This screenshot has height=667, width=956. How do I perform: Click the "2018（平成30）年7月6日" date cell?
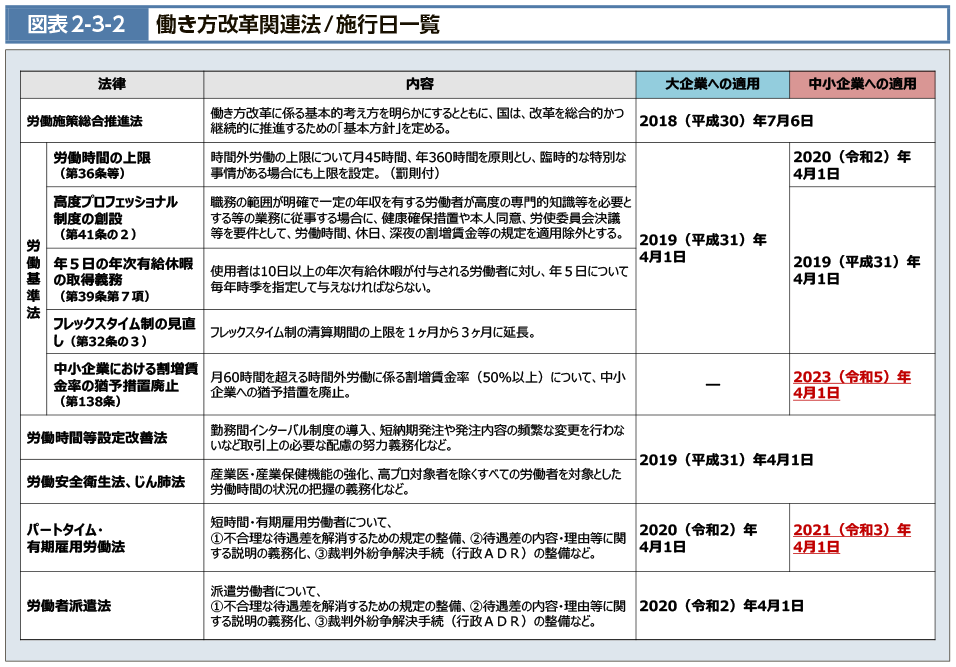point(726,121)
